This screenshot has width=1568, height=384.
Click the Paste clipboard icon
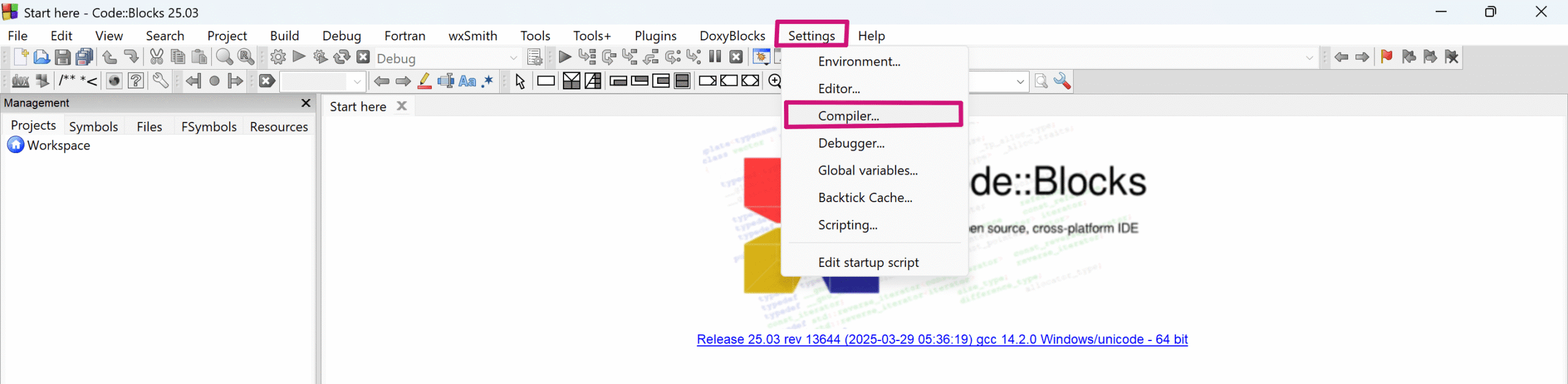(x=199, y=57)
